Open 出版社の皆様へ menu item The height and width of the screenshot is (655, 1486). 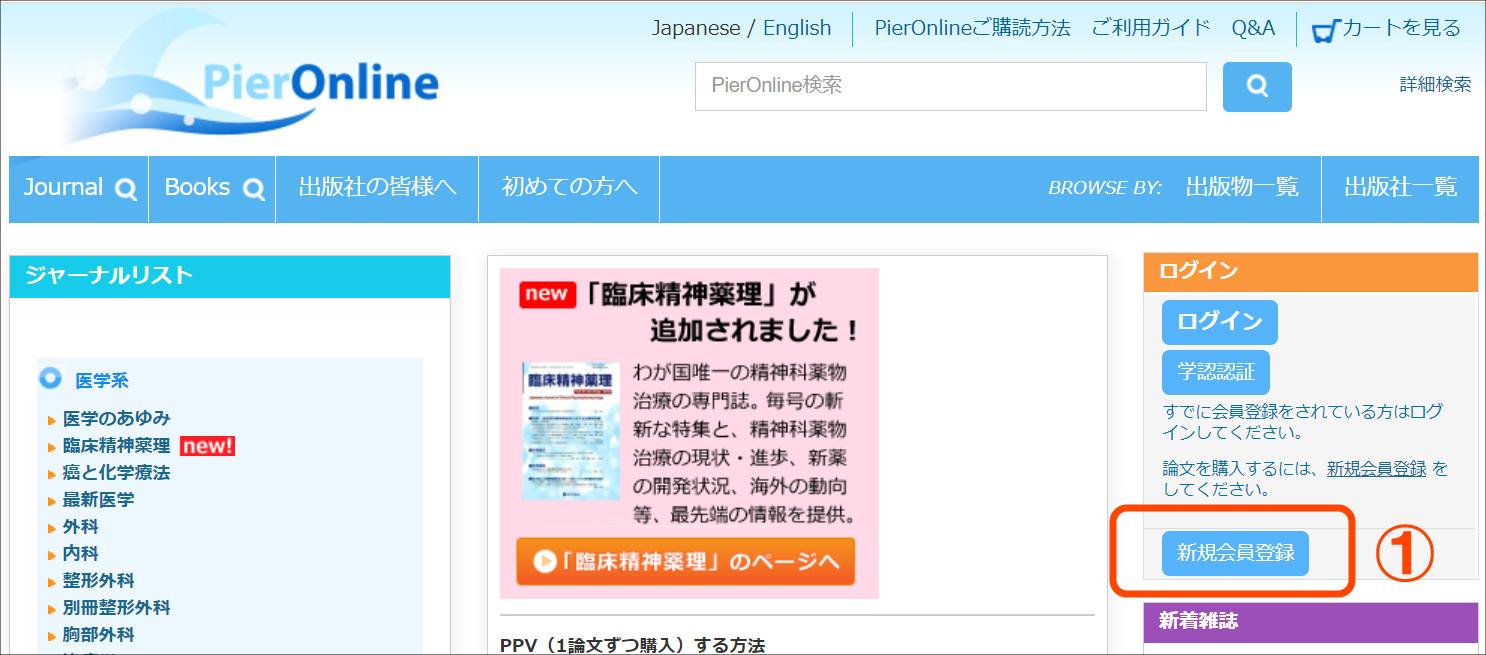377,188
